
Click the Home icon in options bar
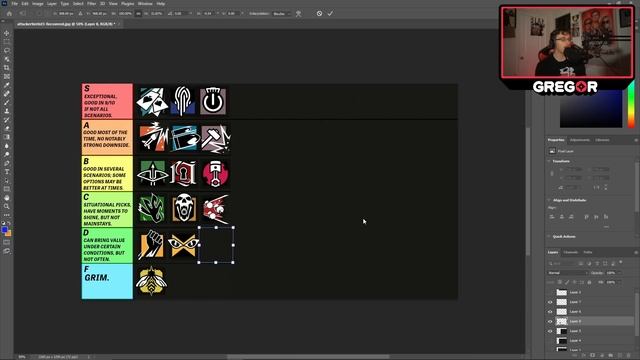tap(9, 13)
